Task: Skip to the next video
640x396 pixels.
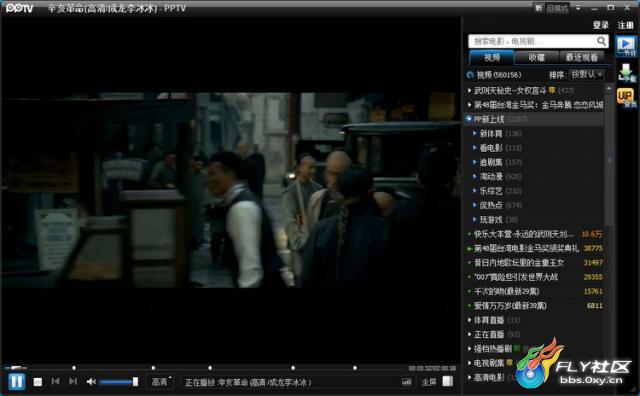Action: coord(73,381)
